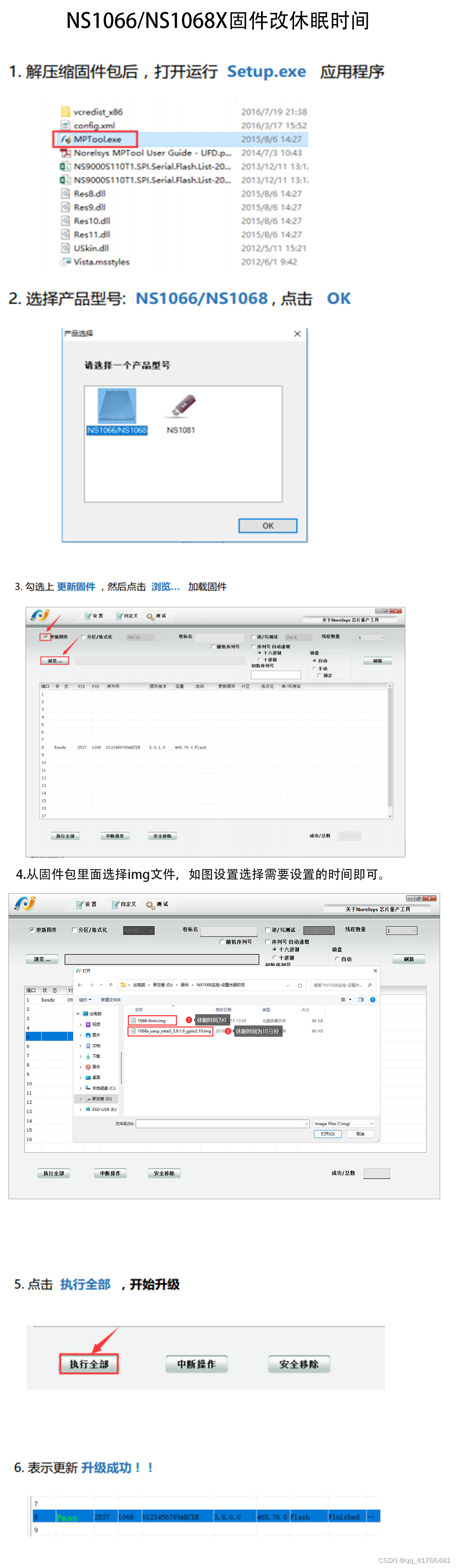Select the config.xml file icon
457x1568 pixels.
point(65,125)
